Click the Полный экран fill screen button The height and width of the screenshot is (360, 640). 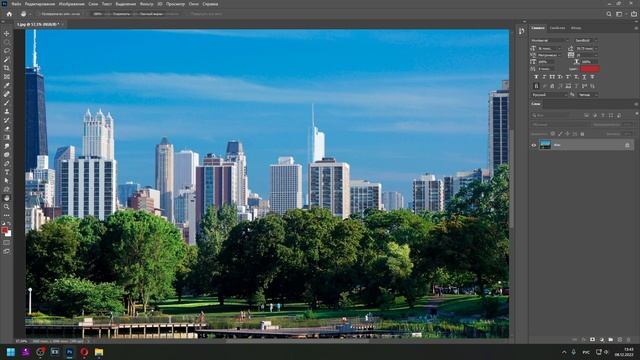151,14
